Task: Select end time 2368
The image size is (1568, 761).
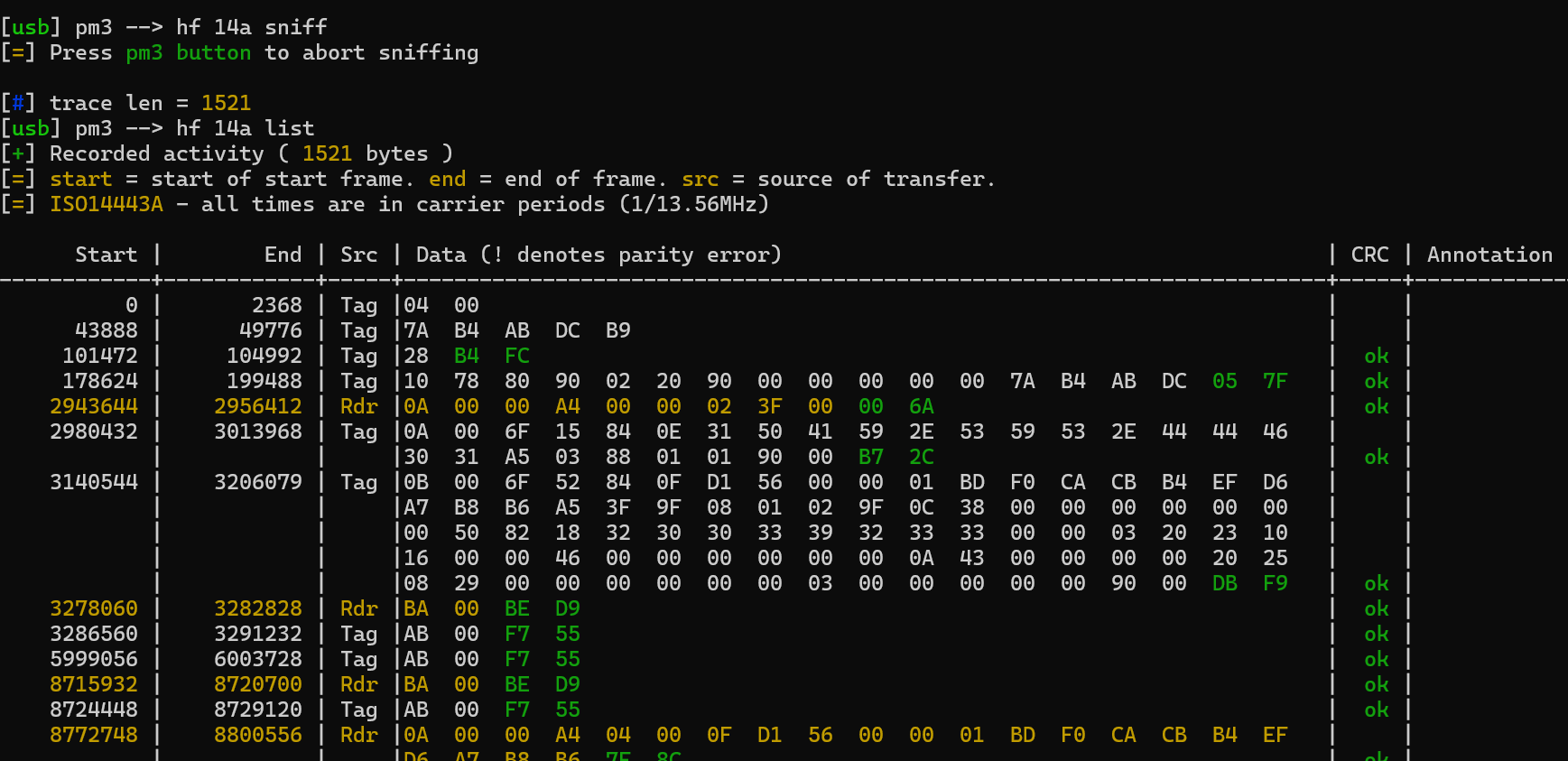Action: tap(277, 305)
